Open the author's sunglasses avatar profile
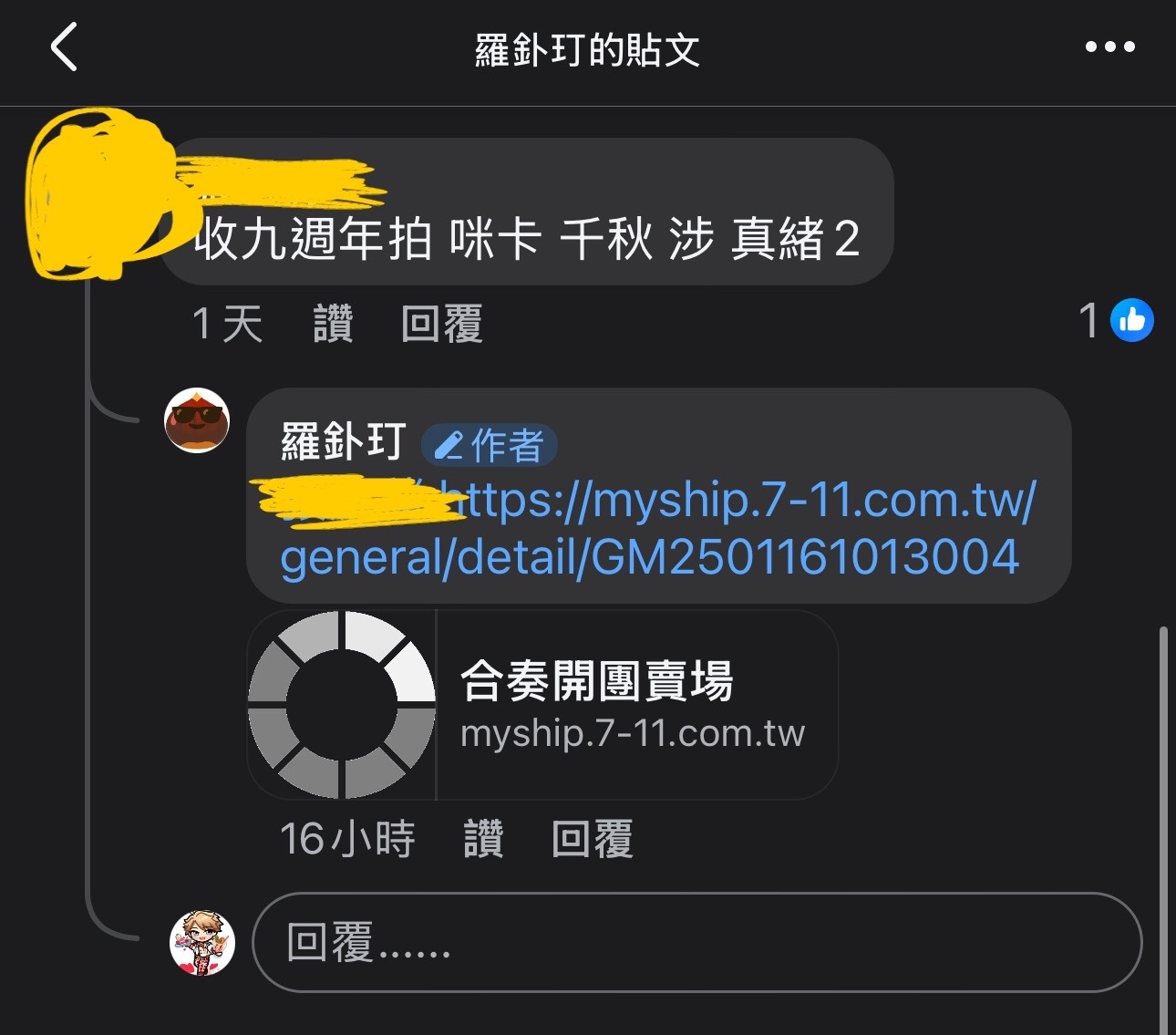Image resolution: width=1176 pixels, height=1035 pixels. 197,420
